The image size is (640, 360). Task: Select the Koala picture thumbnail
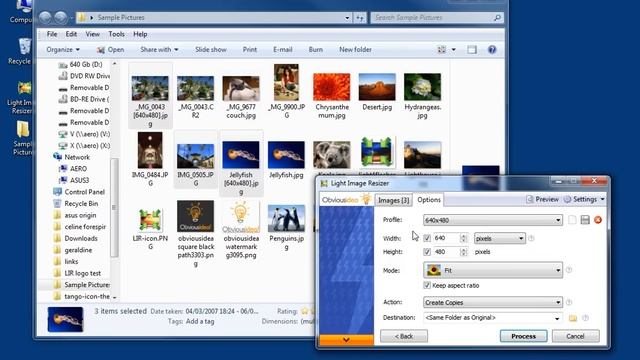(331, 156)
